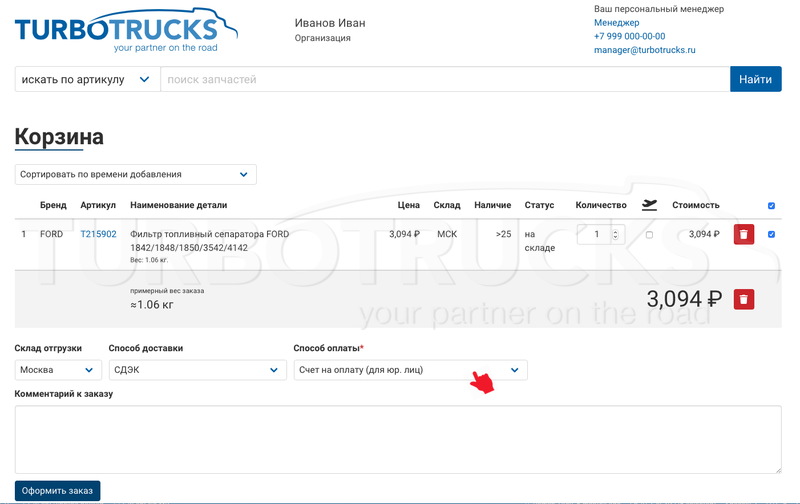Click the trash icon next to total 3,094 ₽
This screenshot has width=800, height=504.
(x=743, y=299)
